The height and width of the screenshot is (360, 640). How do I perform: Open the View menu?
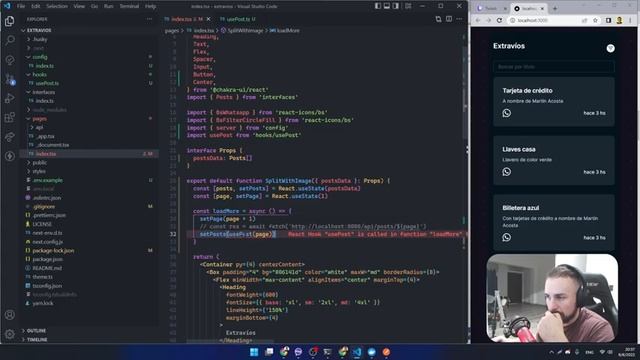79,6
